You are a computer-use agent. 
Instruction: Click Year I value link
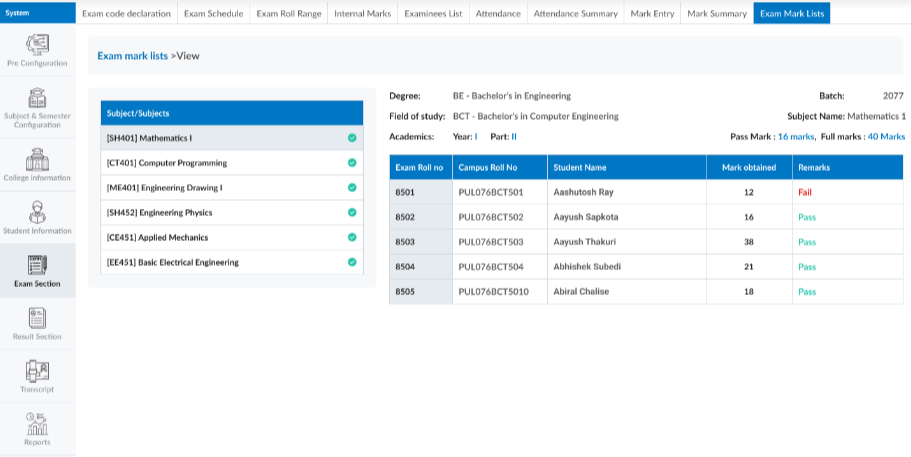476,137
